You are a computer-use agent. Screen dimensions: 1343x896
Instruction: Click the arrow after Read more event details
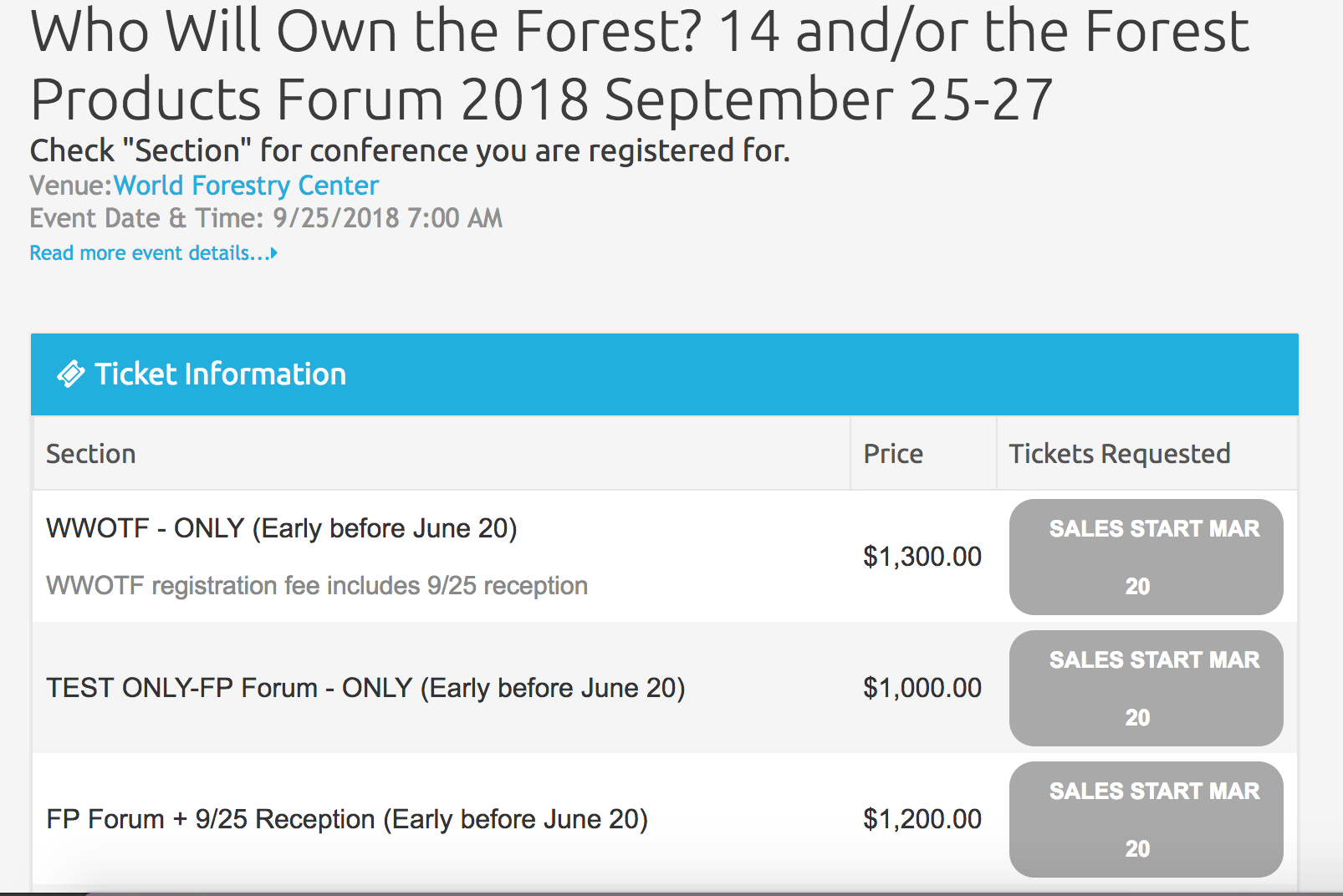click(x=273, y=253)
